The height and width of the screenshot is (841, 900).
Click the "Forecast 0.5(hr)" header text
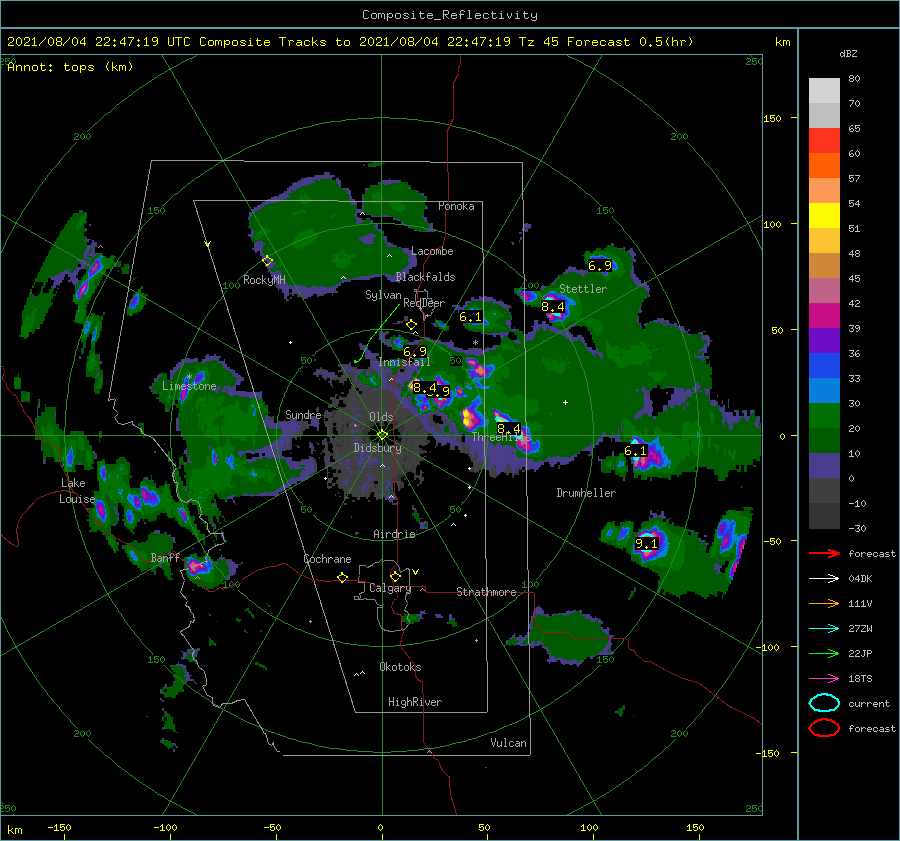point(630,42)
